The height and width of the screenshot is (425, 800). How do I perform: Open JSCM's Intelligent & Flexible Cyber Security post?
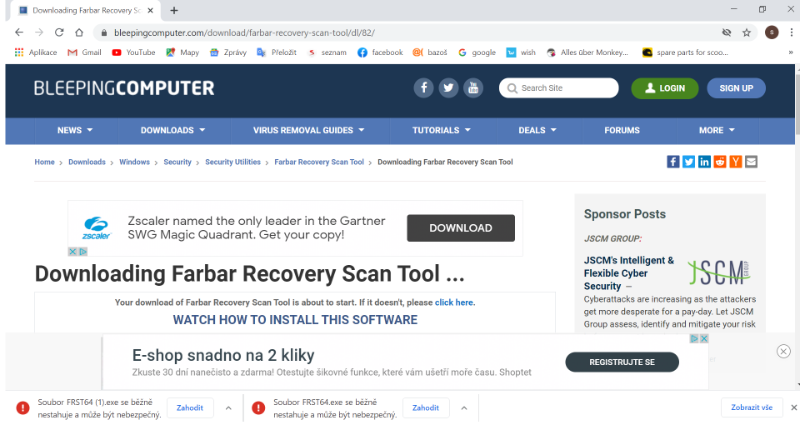629,273
